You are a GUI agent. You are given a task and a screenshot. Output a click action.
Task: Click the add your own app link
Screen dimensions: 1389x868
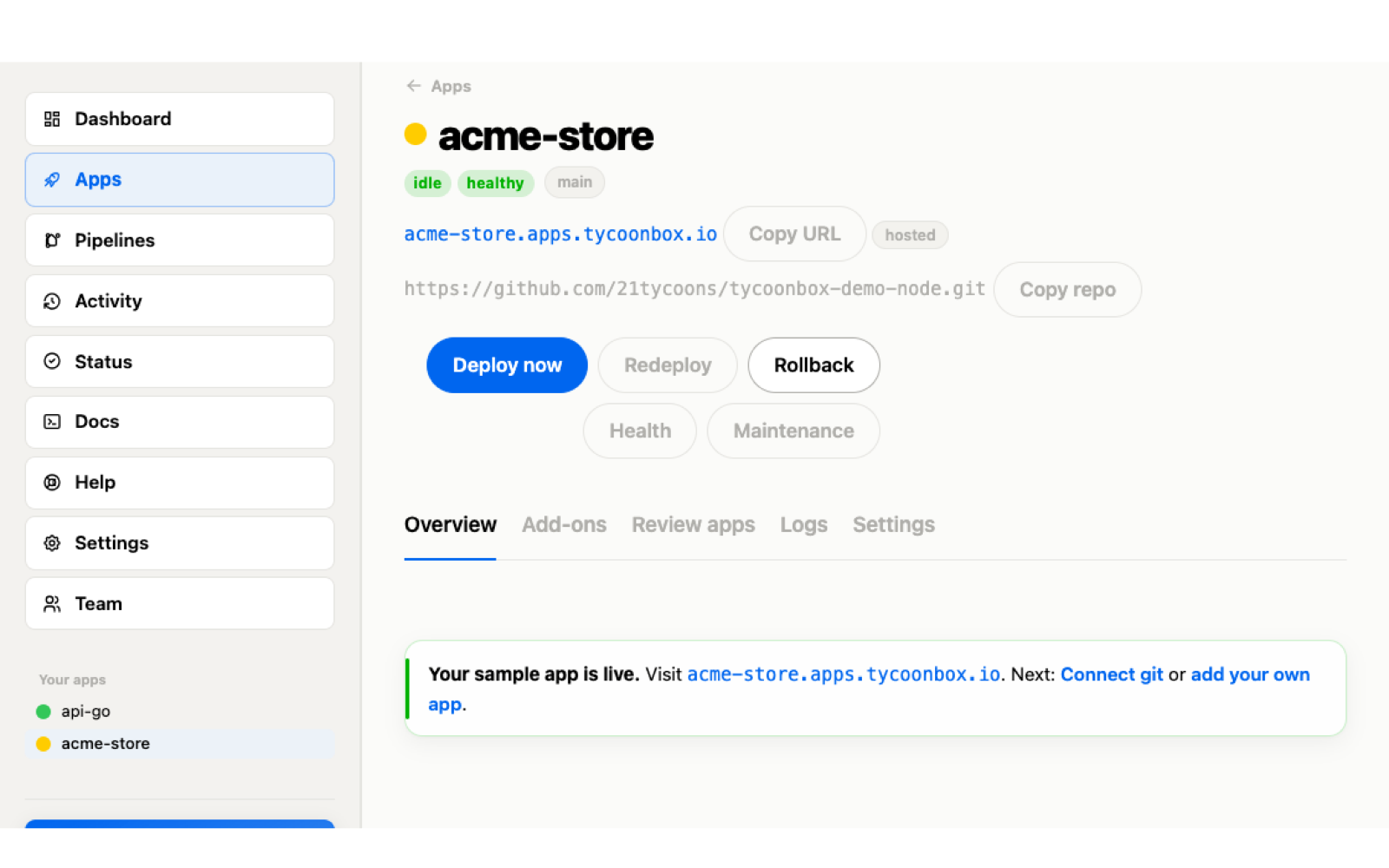[1250, 674]
